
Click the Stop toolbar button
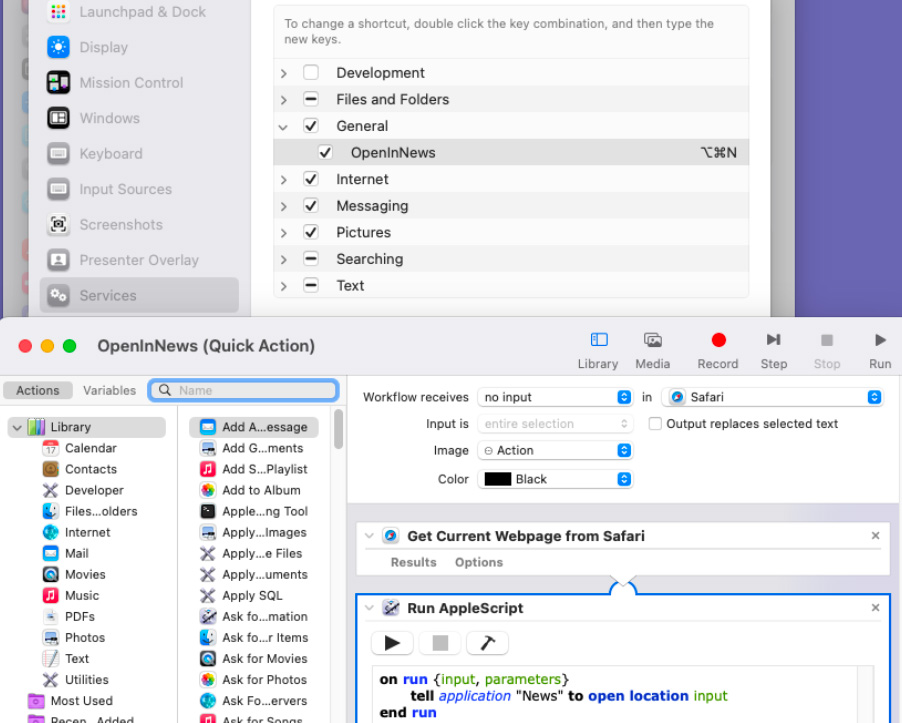[827, 350]
